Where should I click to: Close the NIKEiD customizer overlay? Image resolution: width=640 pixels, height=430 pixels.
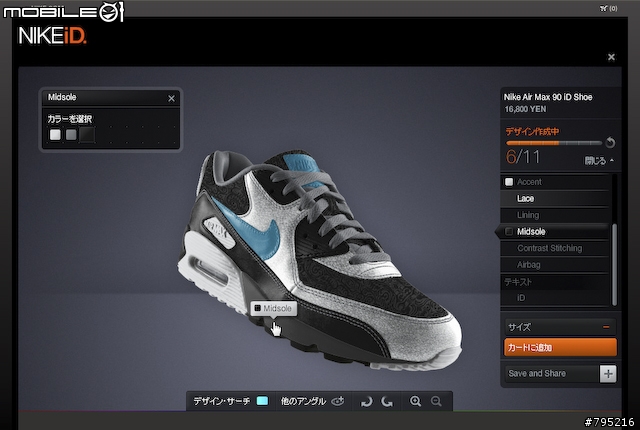click(611, 57)
